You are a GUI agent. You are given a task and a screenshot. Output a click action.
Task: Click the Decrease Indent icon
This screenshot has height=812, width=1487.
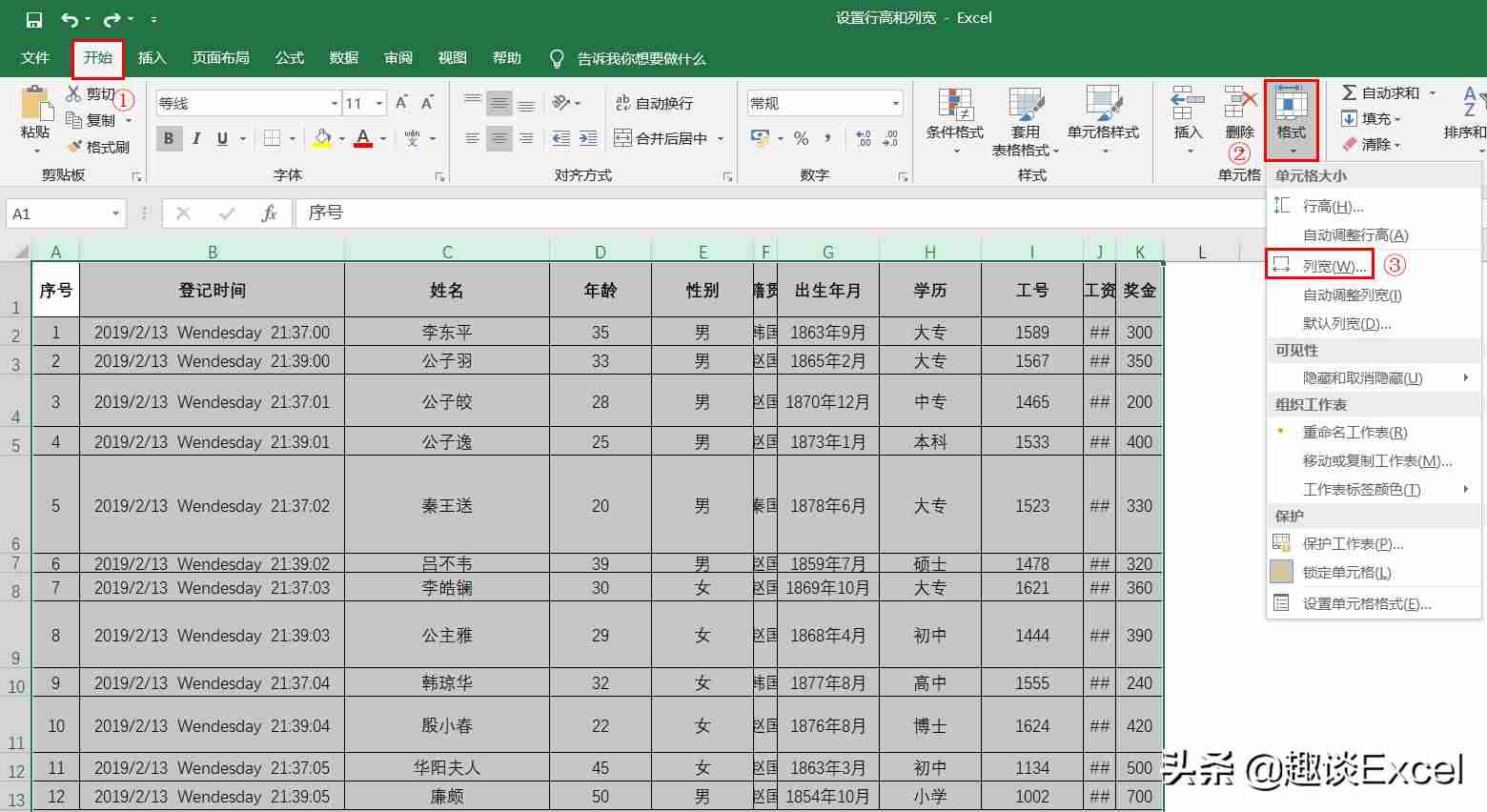(561, 138)
